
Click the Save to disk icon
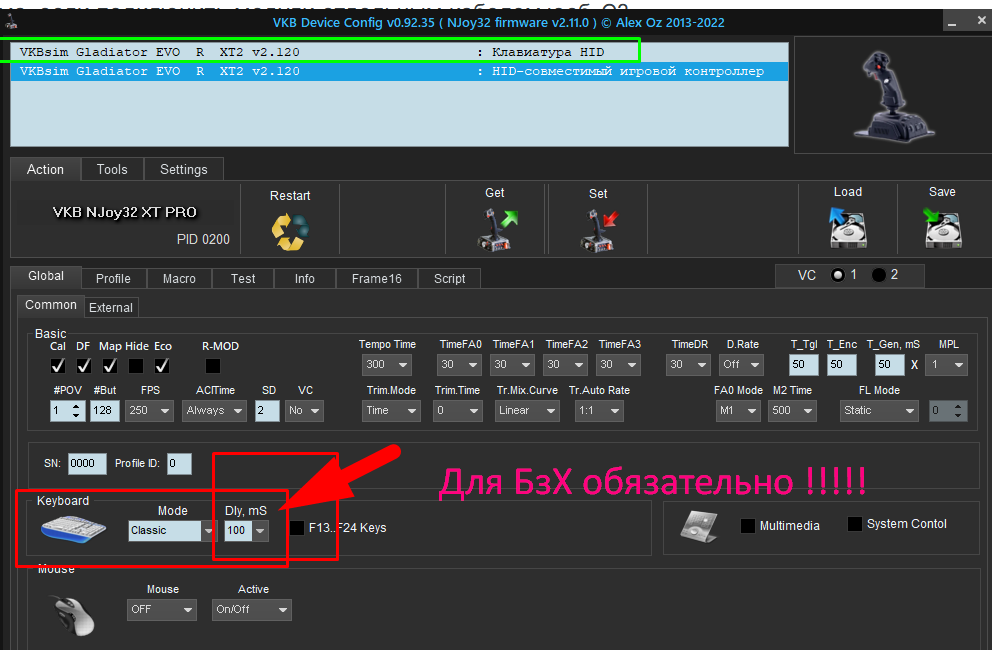click(943, 228)
